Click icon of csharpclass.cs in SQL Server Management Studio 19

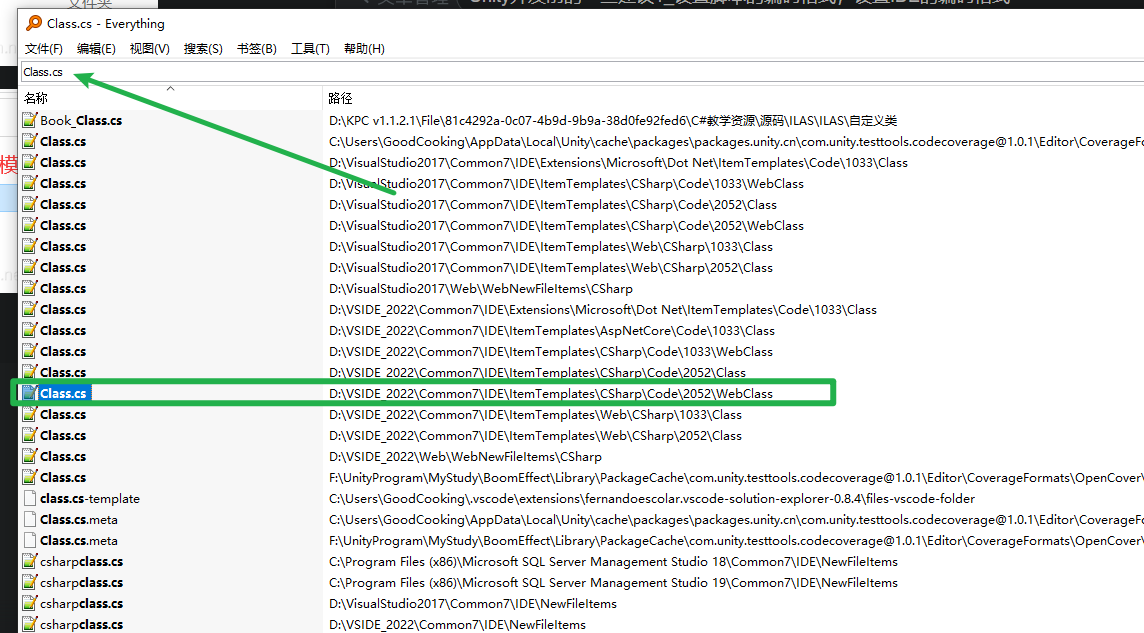(x=30, y=583)
